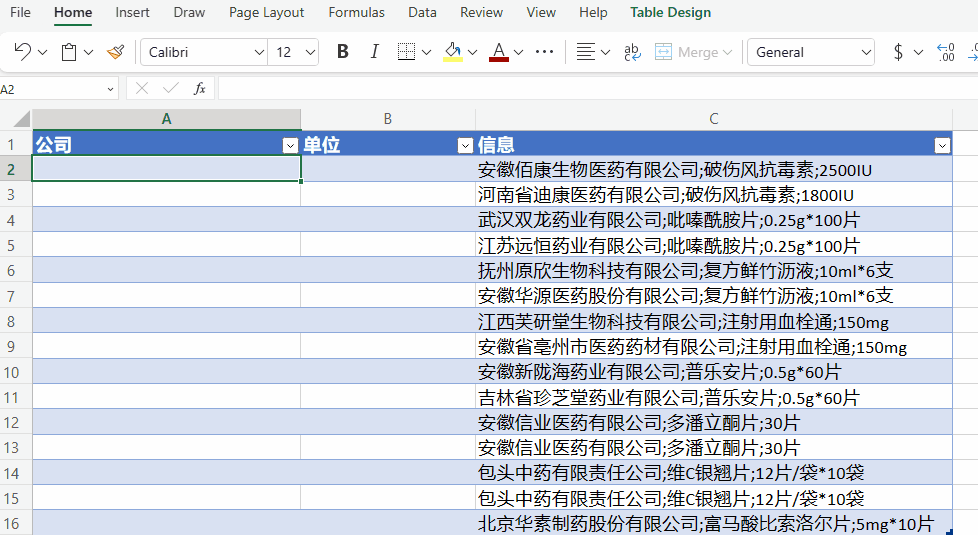The image size is (978, 535).
Task: Click the Name Box showing A2
Action: [x=51, y=89]
